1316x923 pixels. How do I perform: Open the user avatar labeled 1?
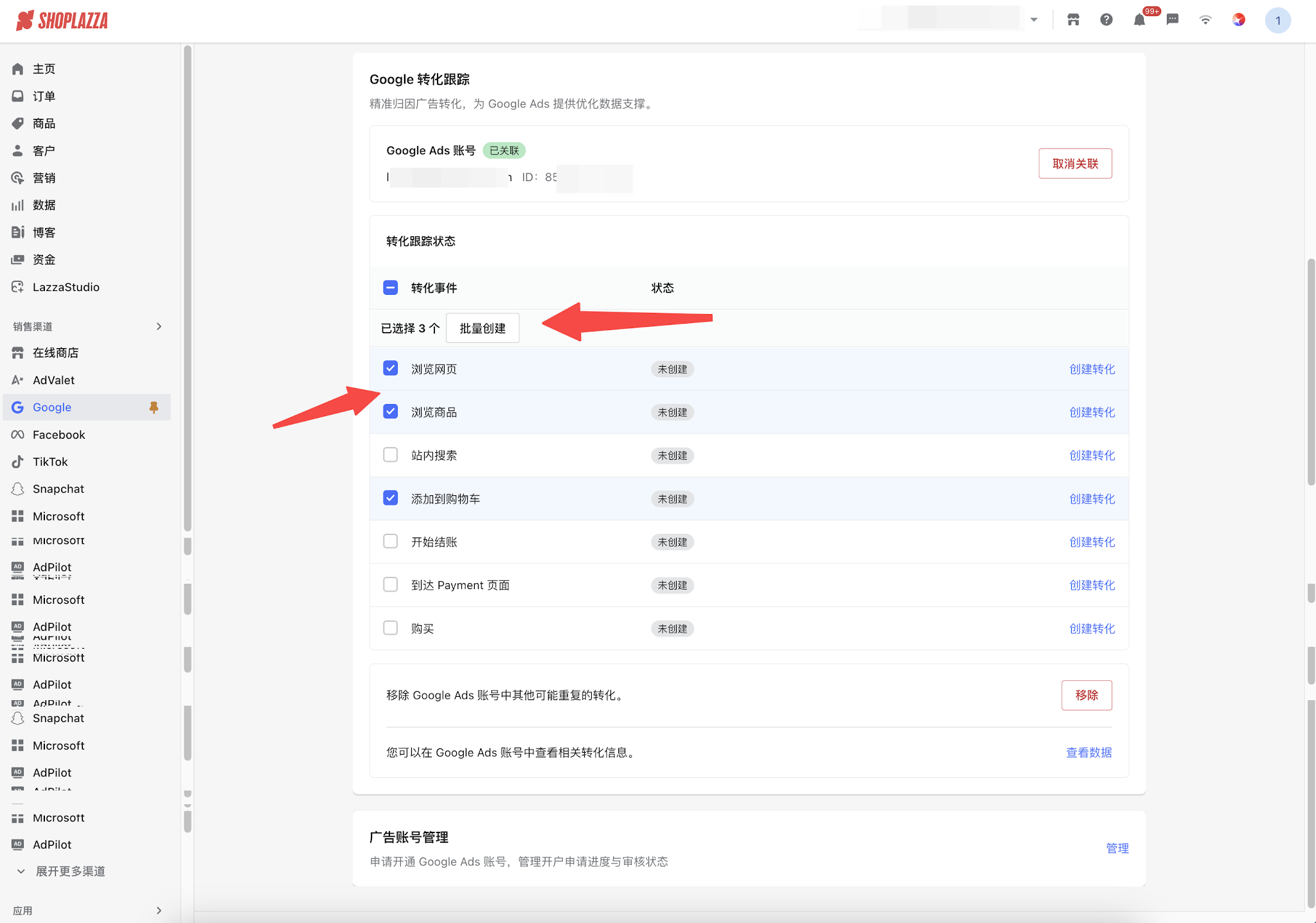point(1277,21)
